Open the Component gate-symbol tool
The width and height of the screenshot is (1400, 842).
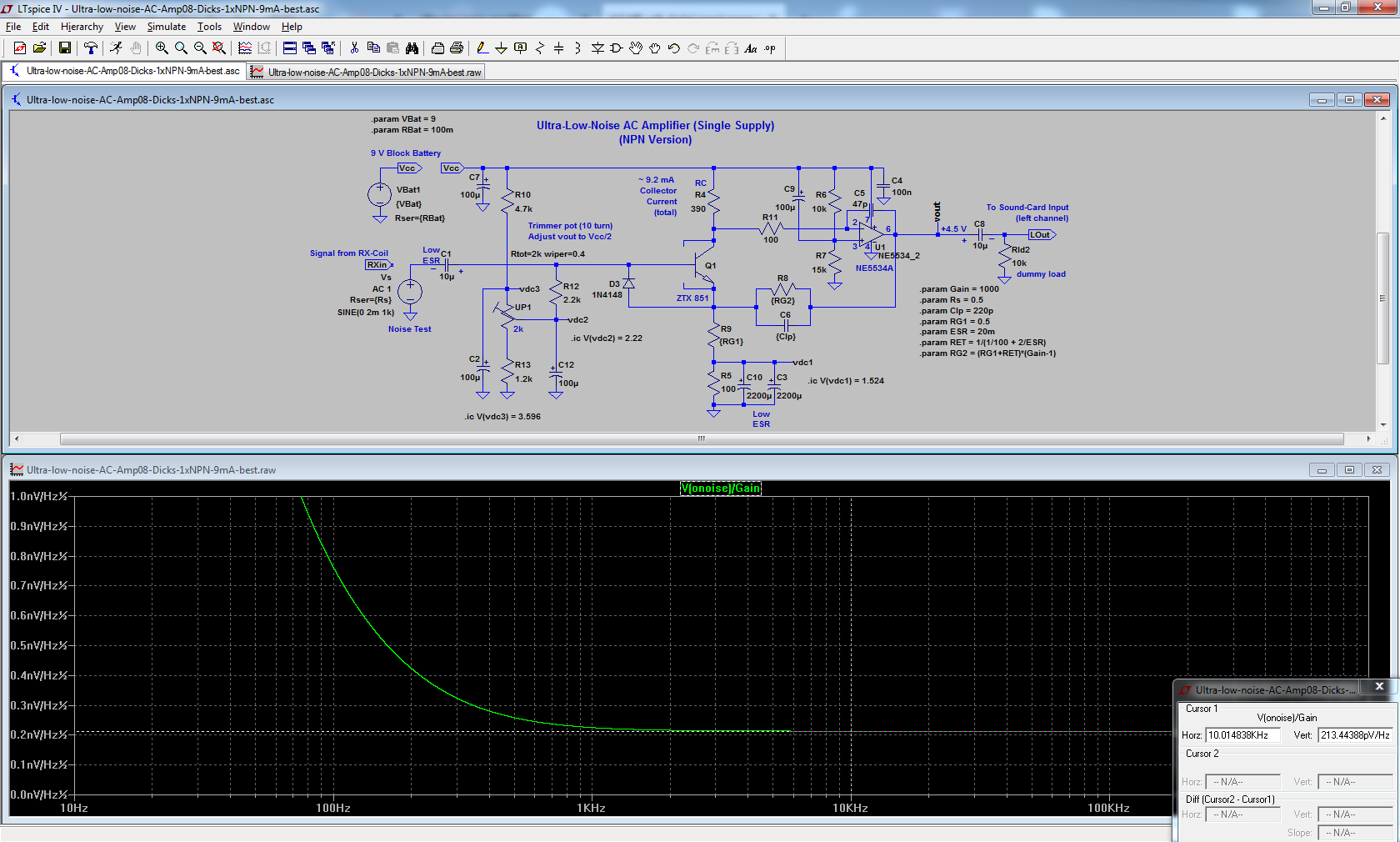(617, 48)
